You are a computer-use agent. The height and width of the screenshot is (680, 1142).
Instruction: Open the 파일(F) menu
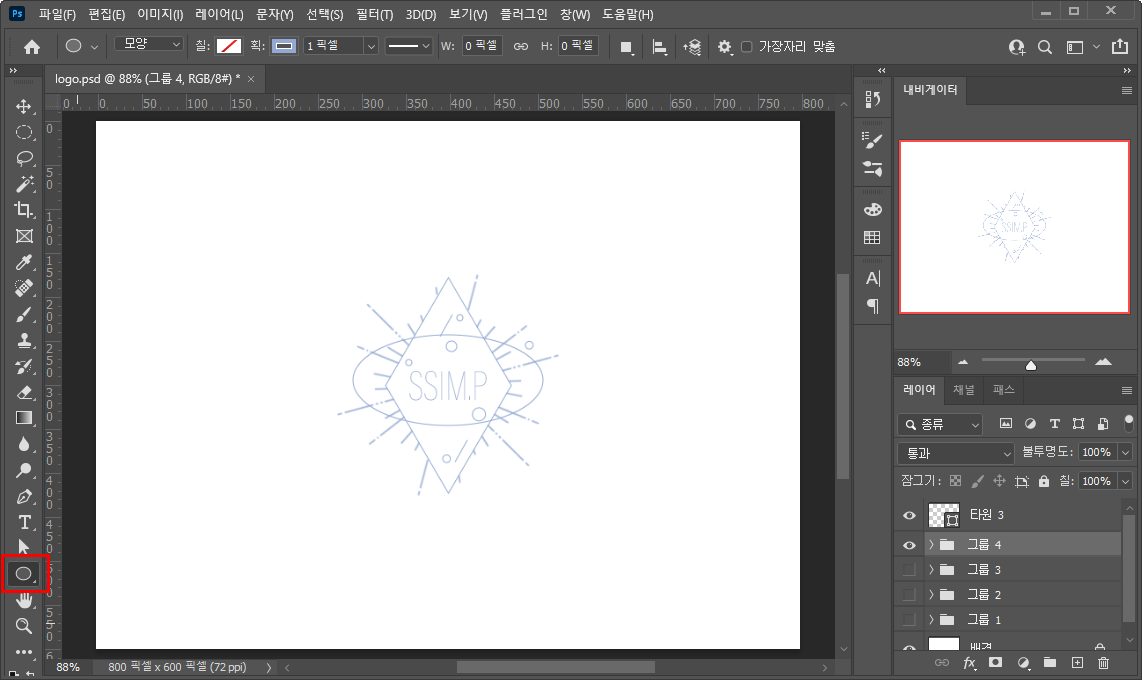[x=57, y=15]
